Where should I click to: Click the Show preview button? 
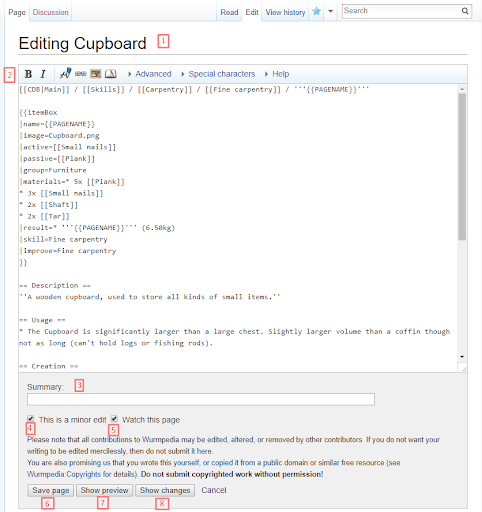tap(104, 490)
